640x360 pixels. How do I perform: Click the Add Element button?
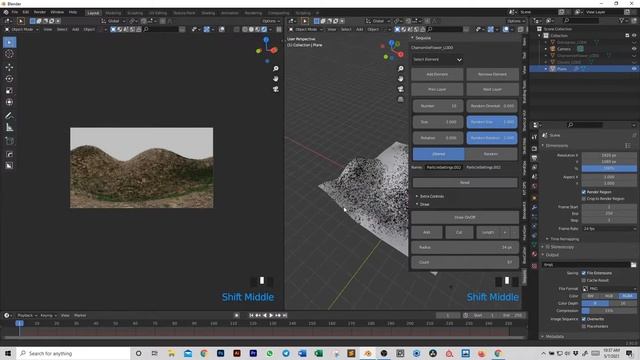click(437, 74)
